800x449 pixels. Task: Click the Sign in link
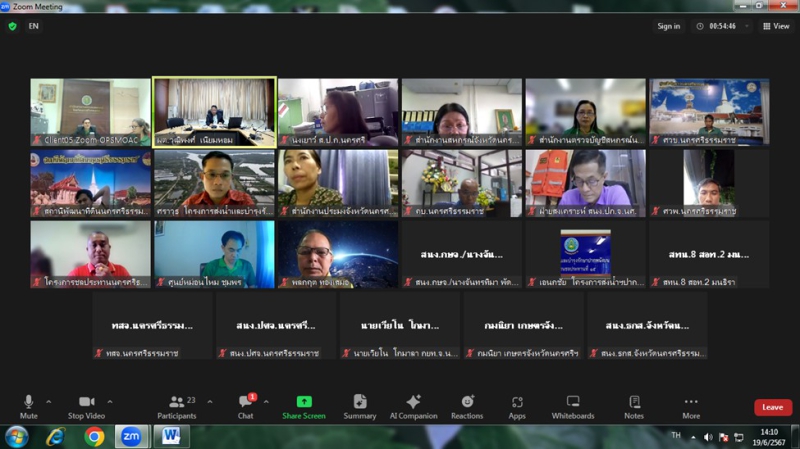(668, 26)
